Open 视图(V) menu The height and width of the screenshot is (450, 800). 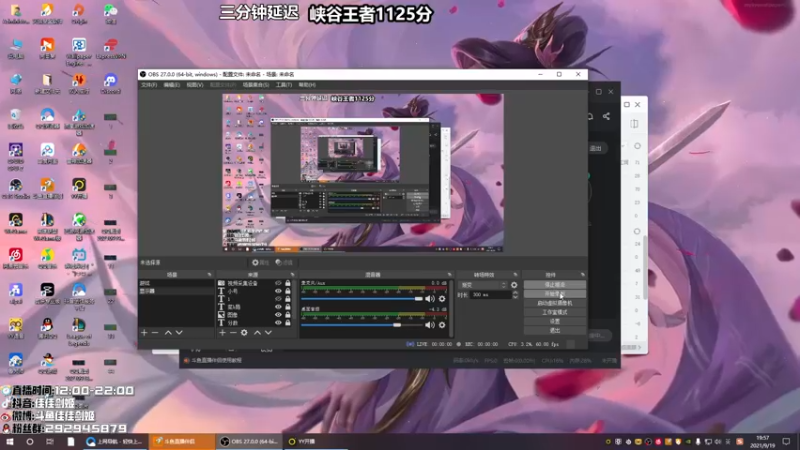tap(194, 85)
